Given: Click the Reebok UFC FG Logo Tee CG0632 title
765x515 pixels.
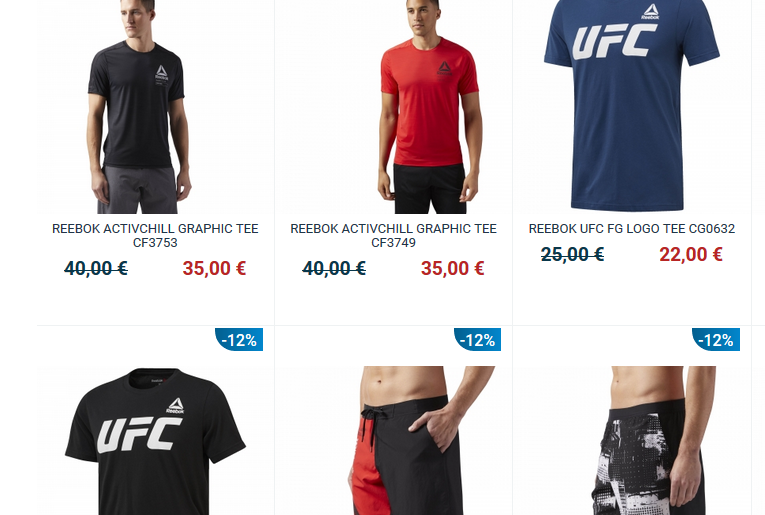Looking at the screenshot, I should point(632,229).
